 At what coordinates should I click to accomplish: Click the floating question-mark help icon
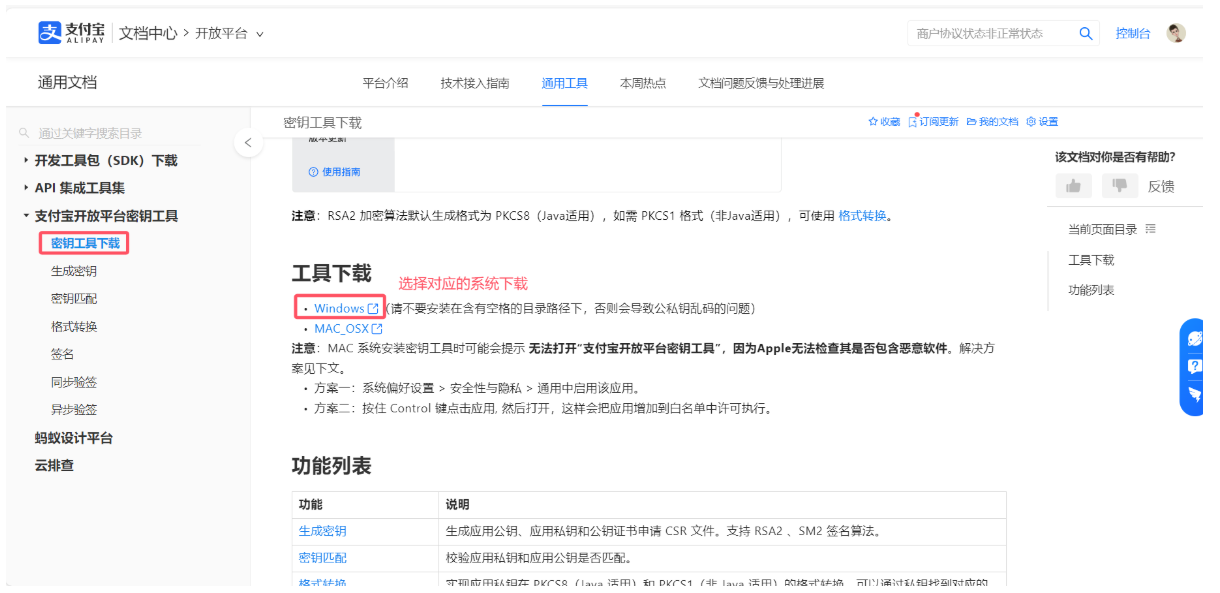(1194, 366)
